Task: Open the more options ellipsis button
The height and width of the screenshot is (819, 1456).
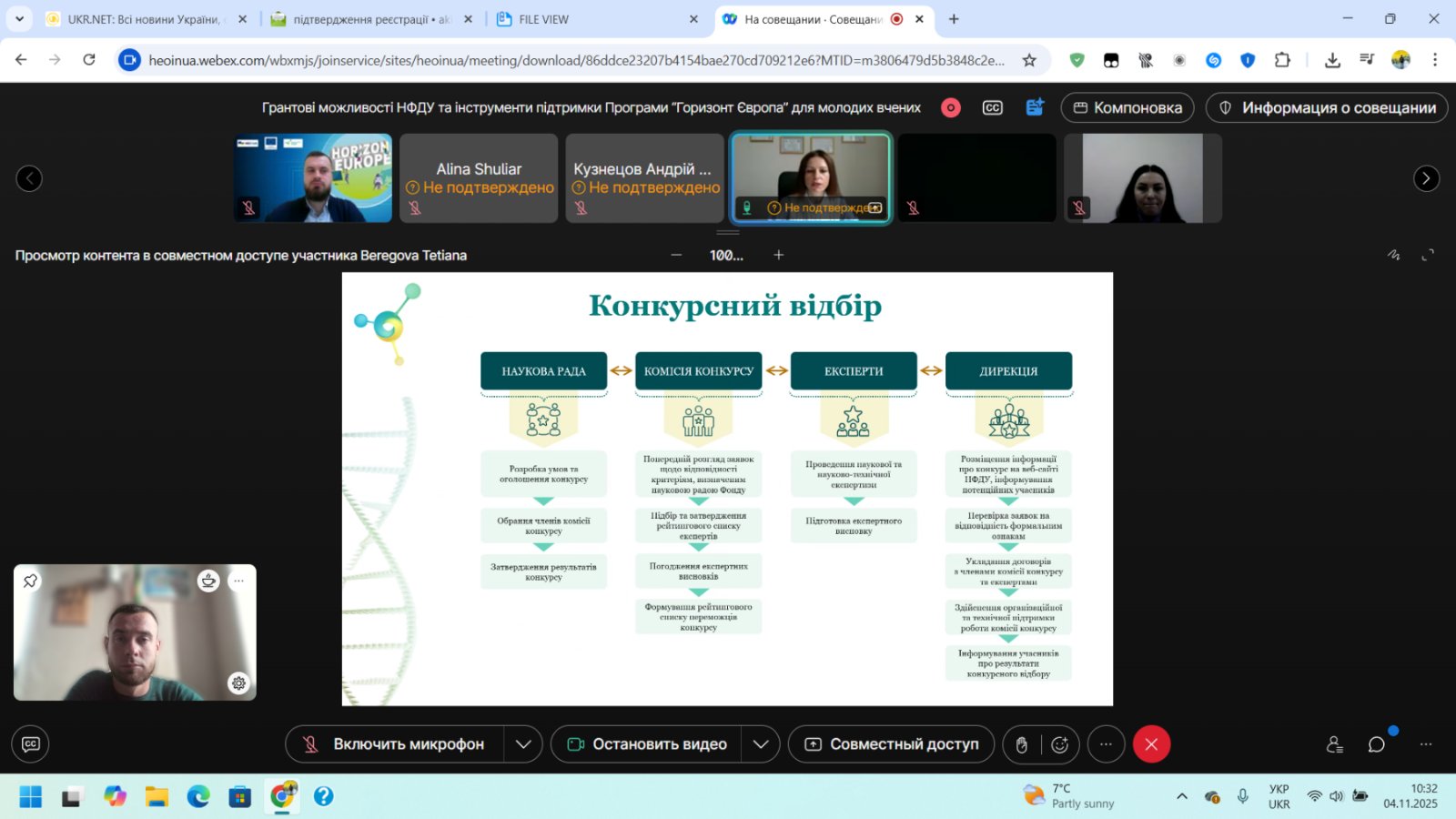Action: (1106, 744)
